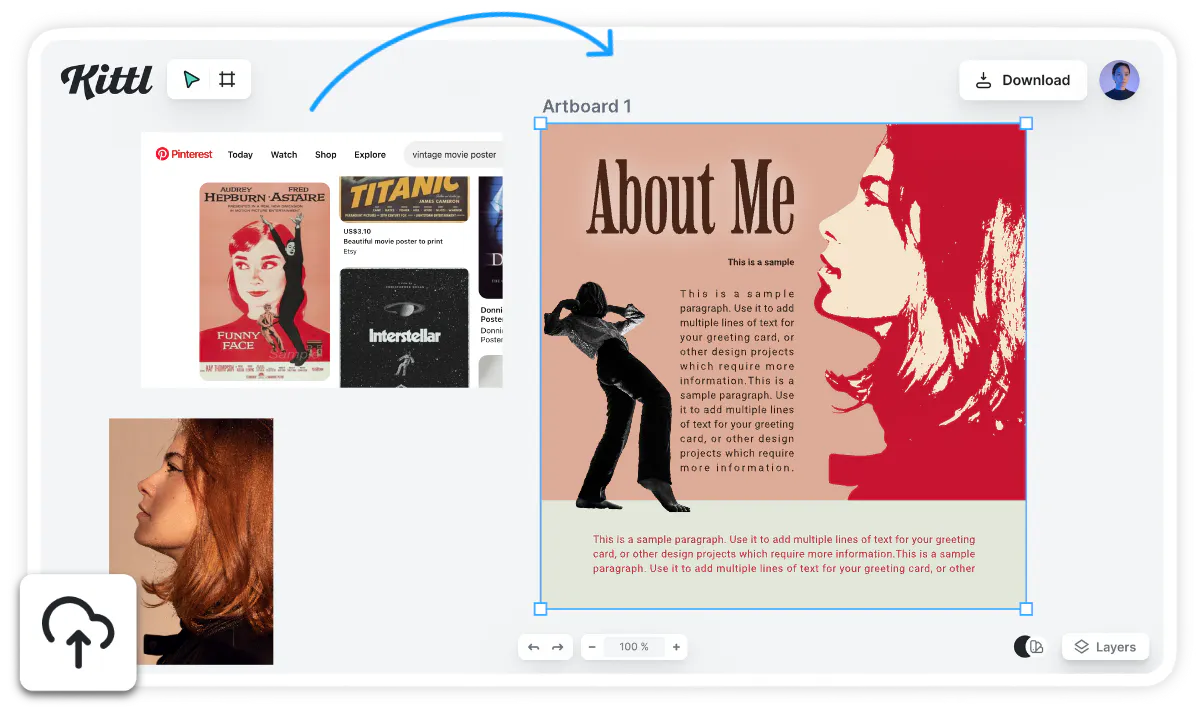The height and width of the screenshot is (710, 1200).
Task: Select the Funny Face poster thumbnail
Action: [264, 281]
